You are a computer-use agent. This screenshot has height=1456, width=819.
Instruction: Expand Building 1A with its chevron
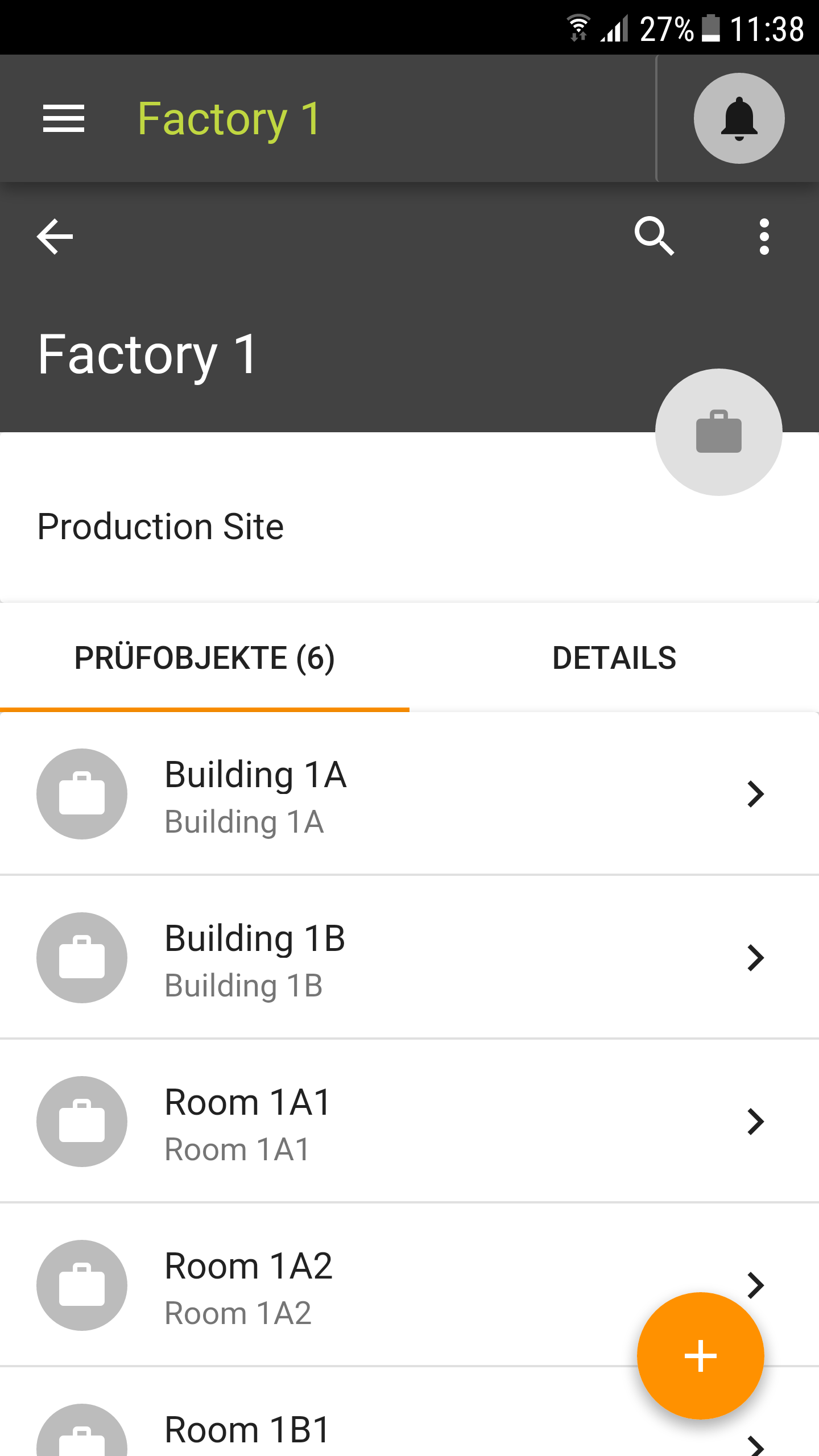[x=755, y=794]
